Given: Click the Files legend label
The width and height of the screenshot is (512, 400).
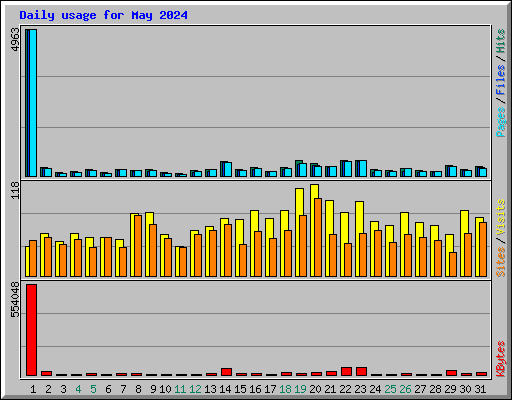Looking at the screenshot, I should (x=501, y=80).
